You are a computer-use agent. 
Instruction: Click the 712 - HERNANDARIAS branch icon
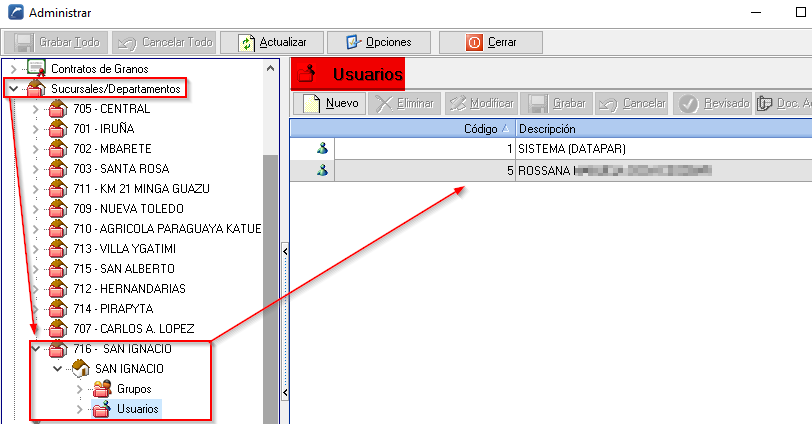[58, 289]
